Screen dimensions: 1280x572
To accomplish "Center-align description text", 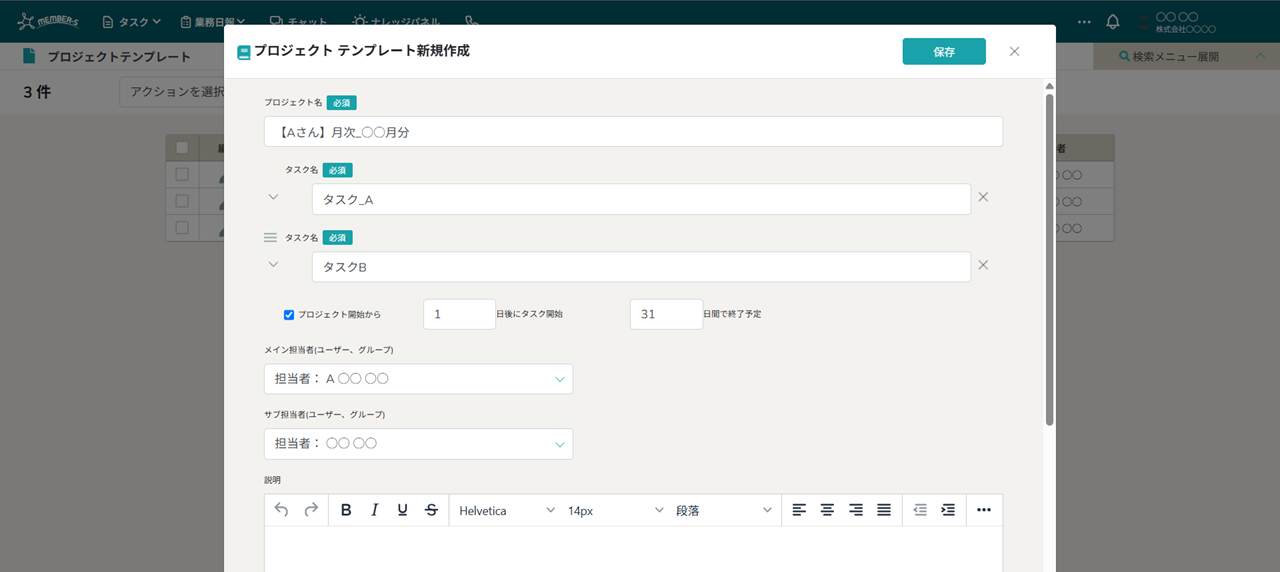I will point(827,510).
